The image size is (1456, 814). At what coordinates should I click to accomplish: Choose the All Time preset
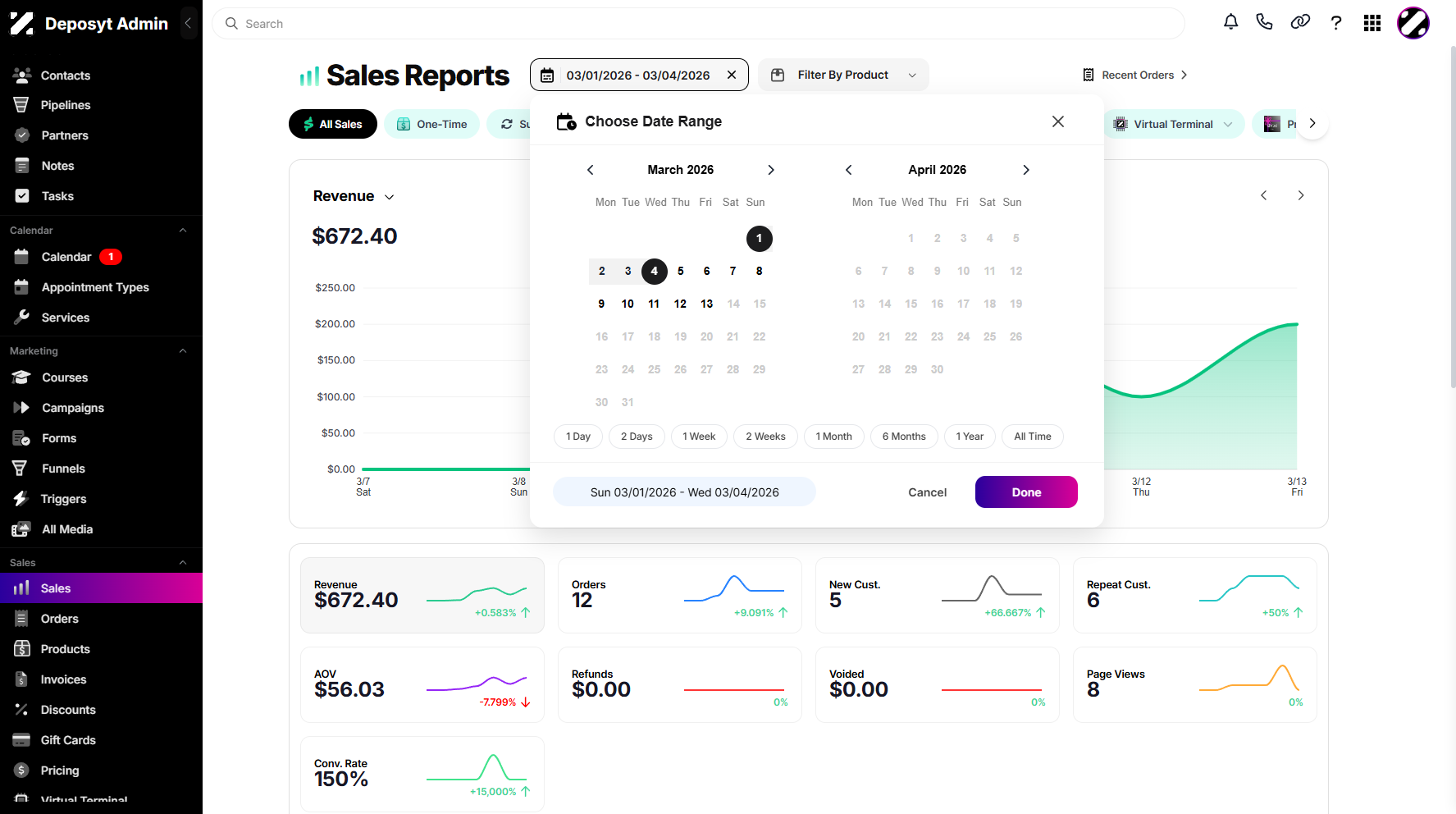pyautogui.click(x=1033, y=437)
